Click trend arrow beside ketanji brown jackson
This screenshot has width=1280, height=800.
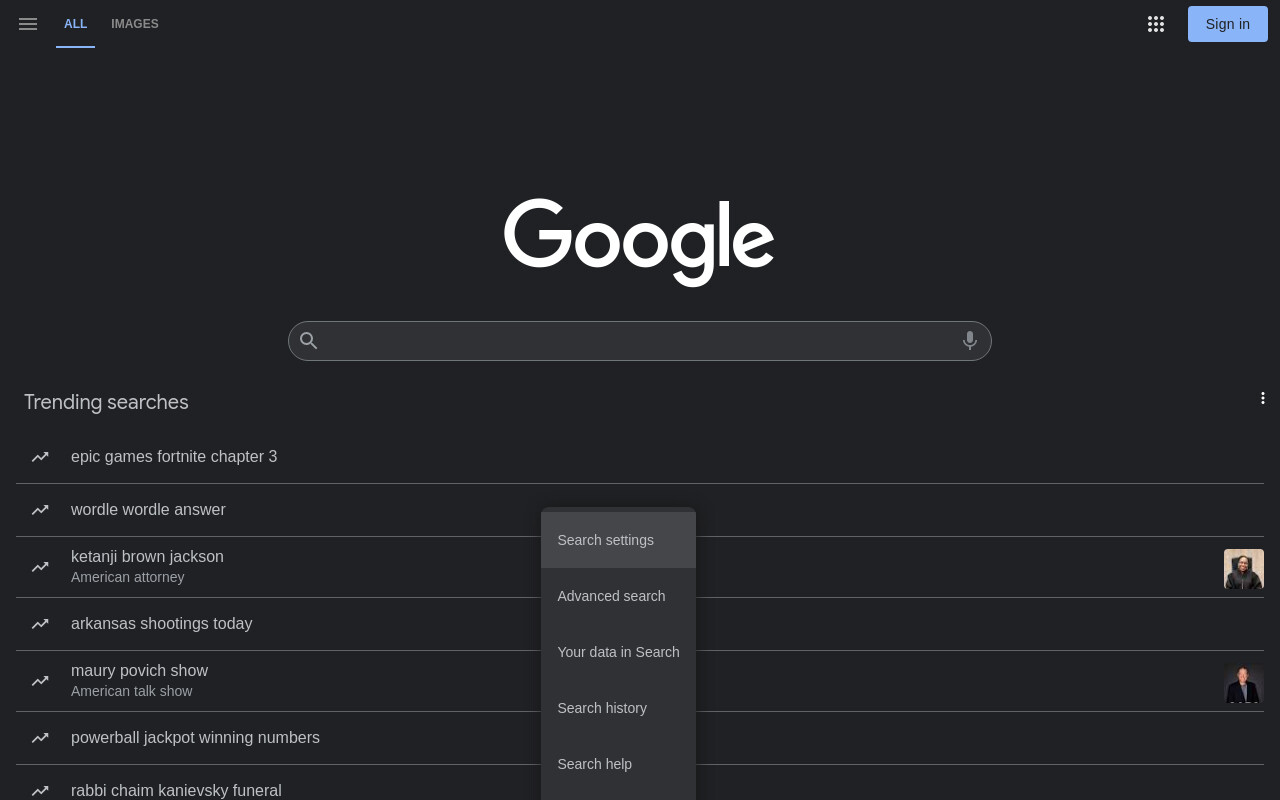pos(40,567)
